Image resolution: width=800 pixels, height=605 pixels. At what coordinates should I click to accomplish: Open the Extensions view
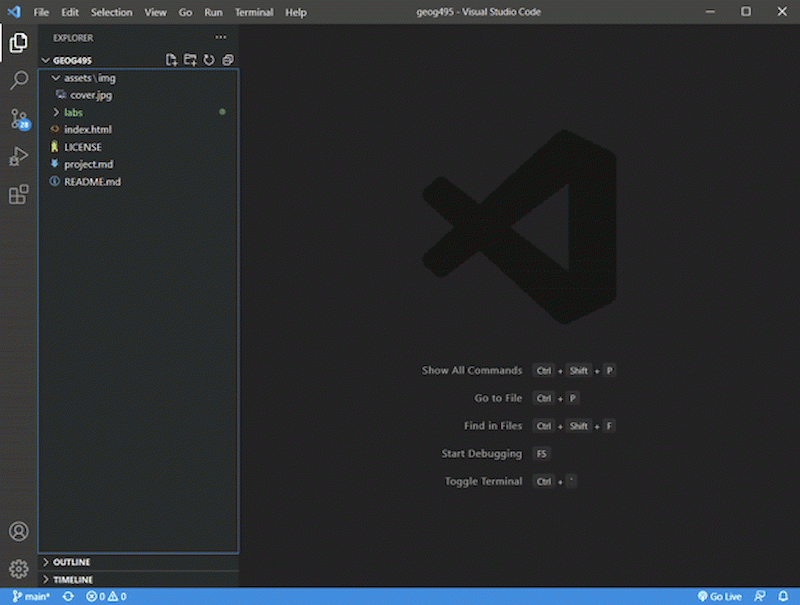(x=18, y=194)
